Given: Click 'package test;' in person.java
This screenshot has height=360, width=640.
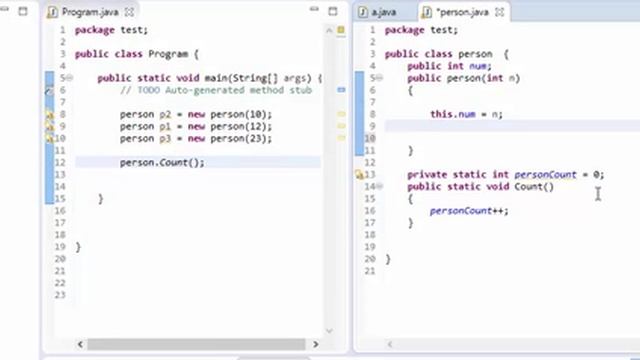Looking at the screenshot, I should pyautogui.click(x=421, y=30).
